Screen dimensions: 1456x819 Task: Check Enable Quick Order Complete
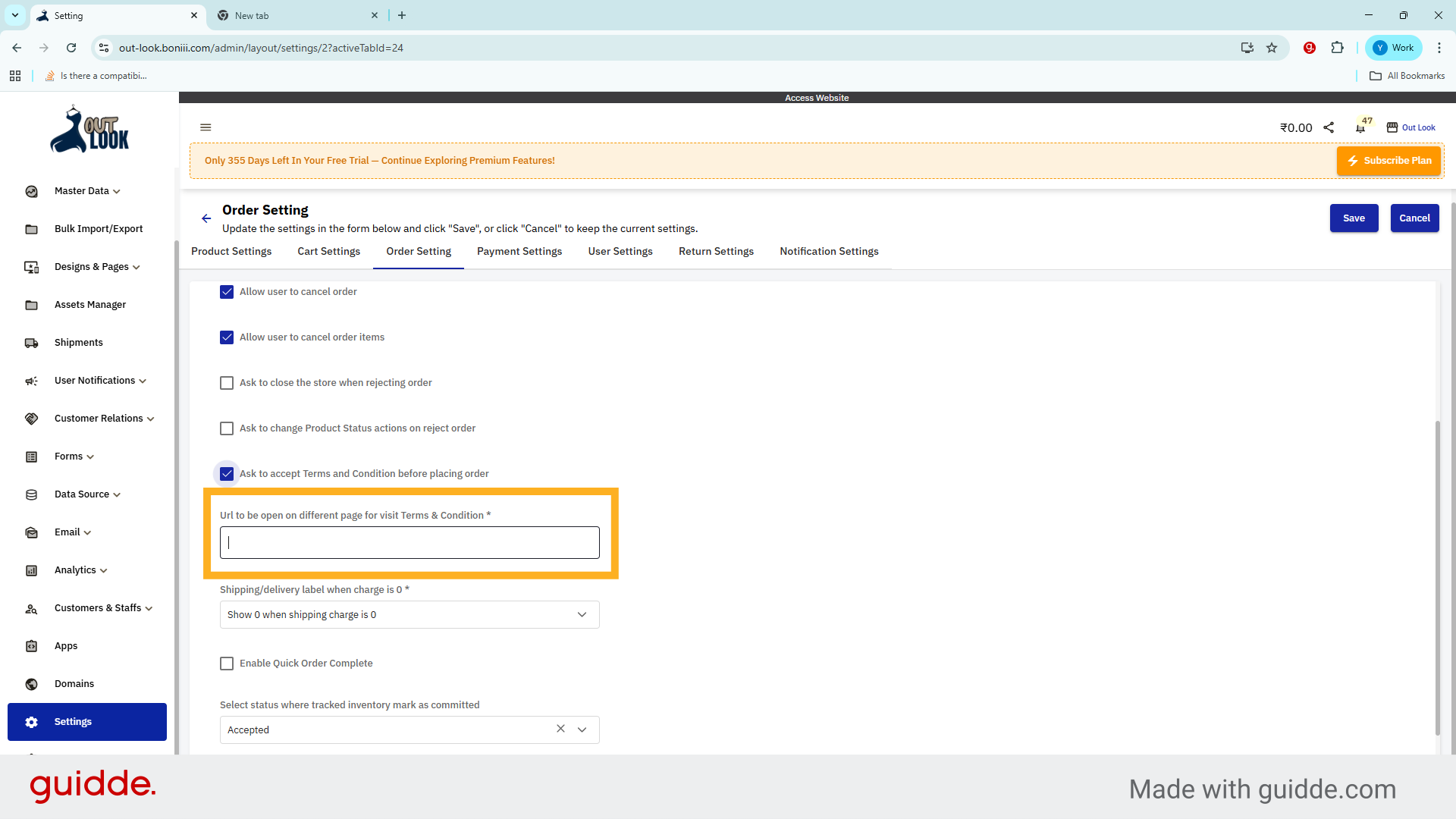(227, 664)
